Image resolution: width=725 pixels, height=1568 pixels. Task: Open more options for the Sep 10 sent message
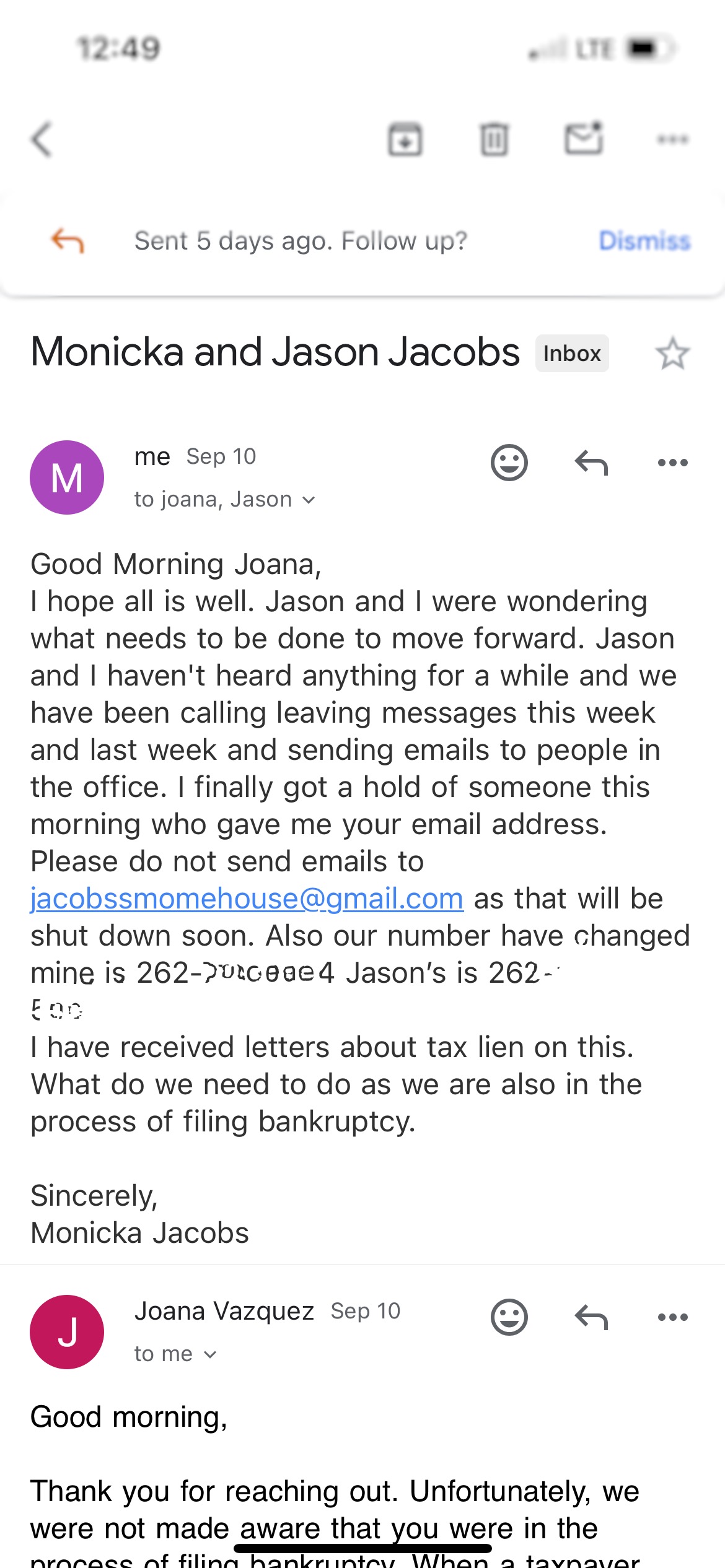(672, 463)
